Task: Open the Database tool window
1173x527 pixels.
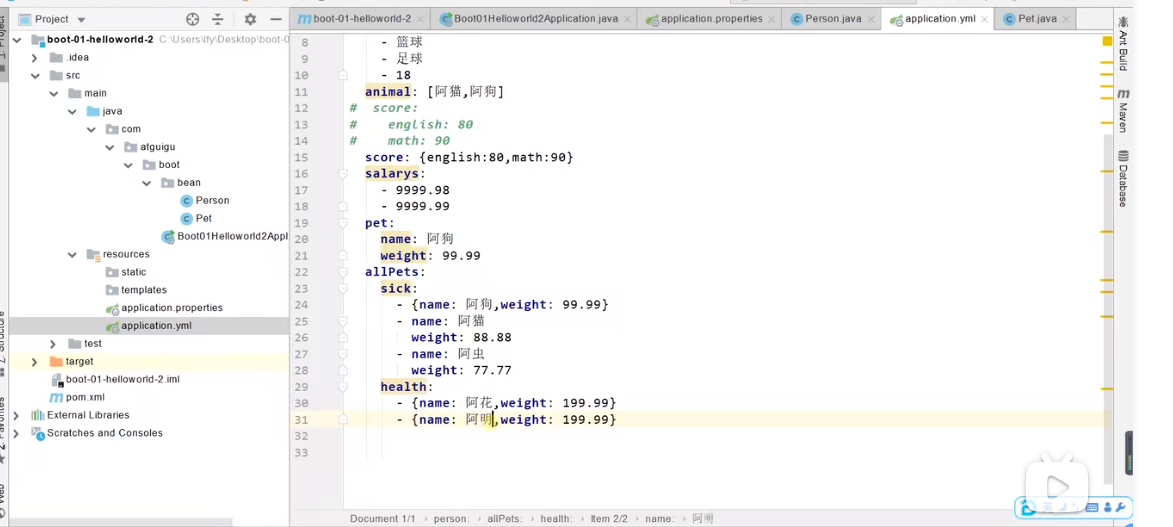Action: coord(1123,178)
